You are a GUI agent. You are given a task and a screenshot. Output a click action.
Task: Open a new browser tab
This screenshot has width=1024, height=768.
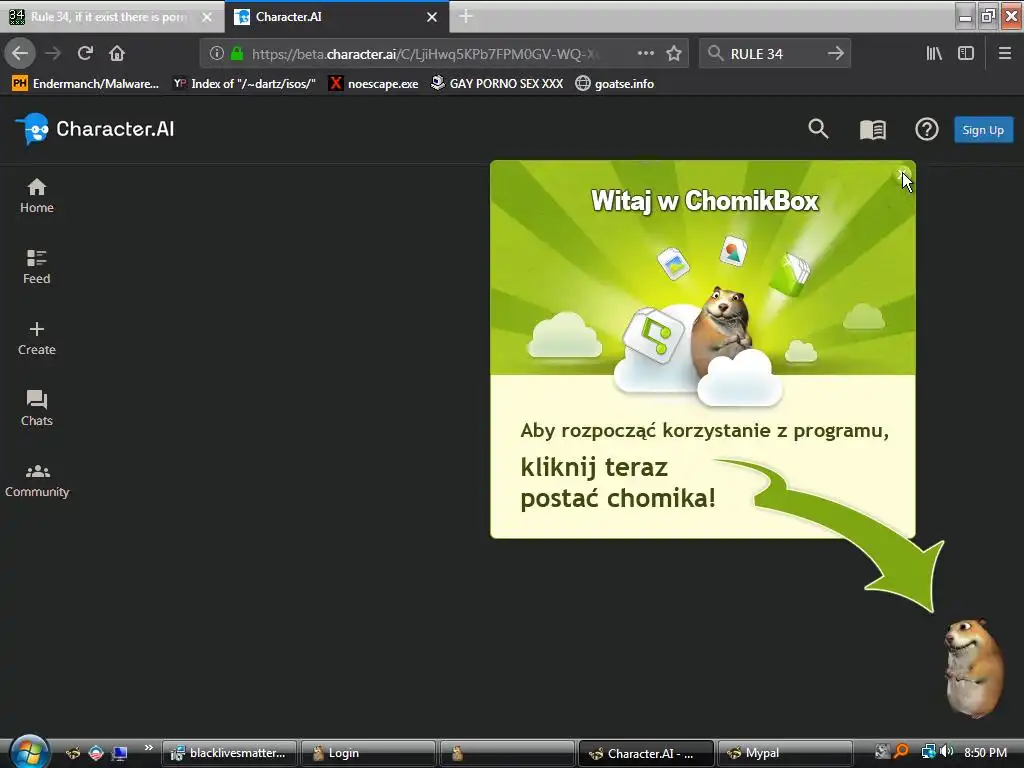[466, 16]
